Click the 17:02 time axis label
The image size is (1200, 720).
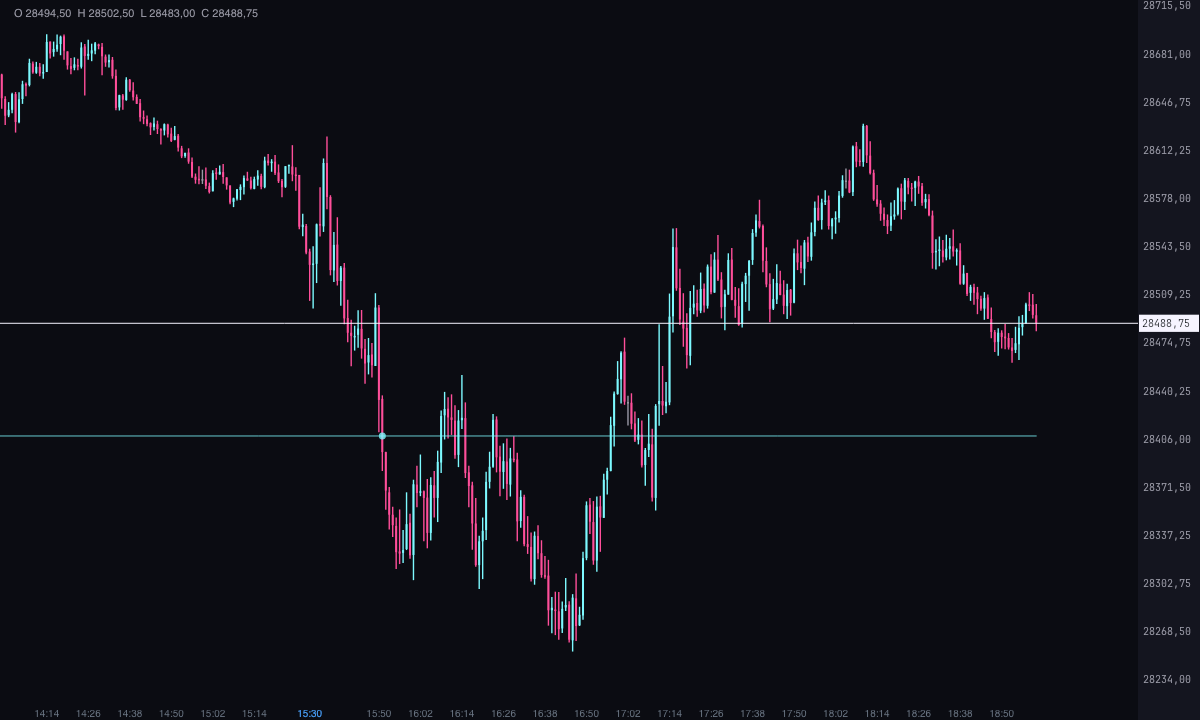[x=628, y=713]
